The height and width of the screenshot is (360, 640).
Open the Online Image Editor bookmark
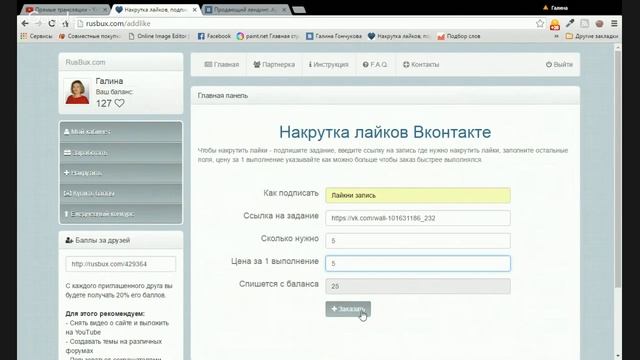(x=158, y=36)
